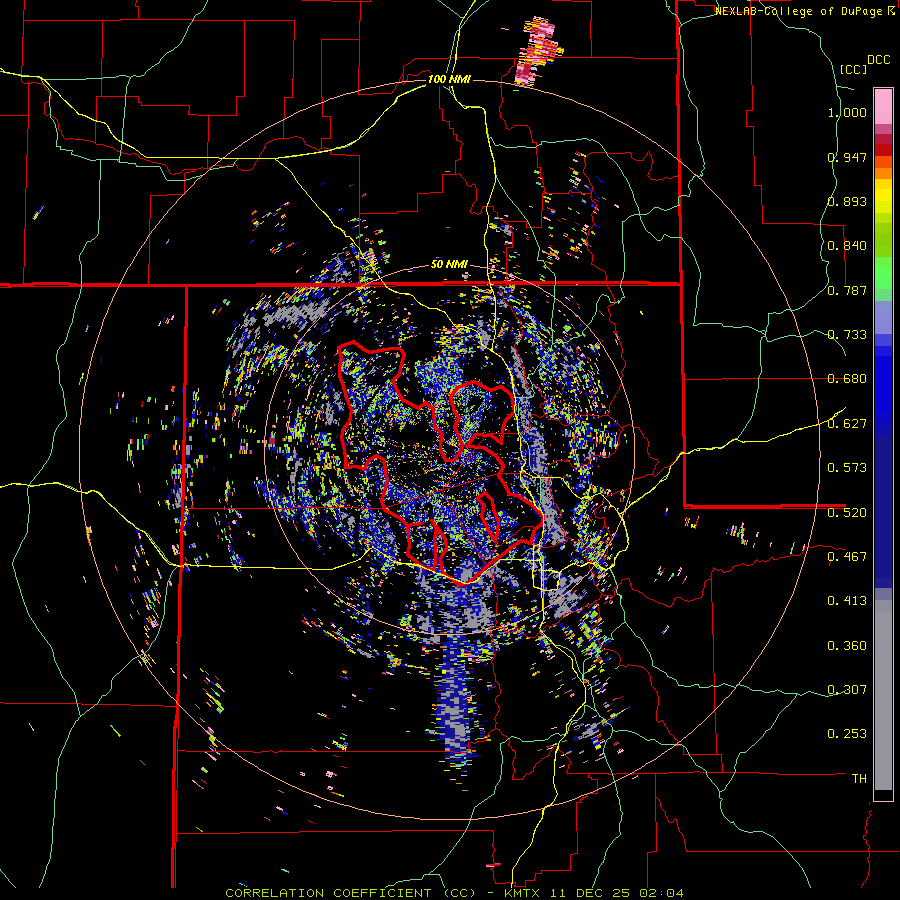Click the 0.840 legend value
The image size is (900, 900).
(x=847, y=246)
